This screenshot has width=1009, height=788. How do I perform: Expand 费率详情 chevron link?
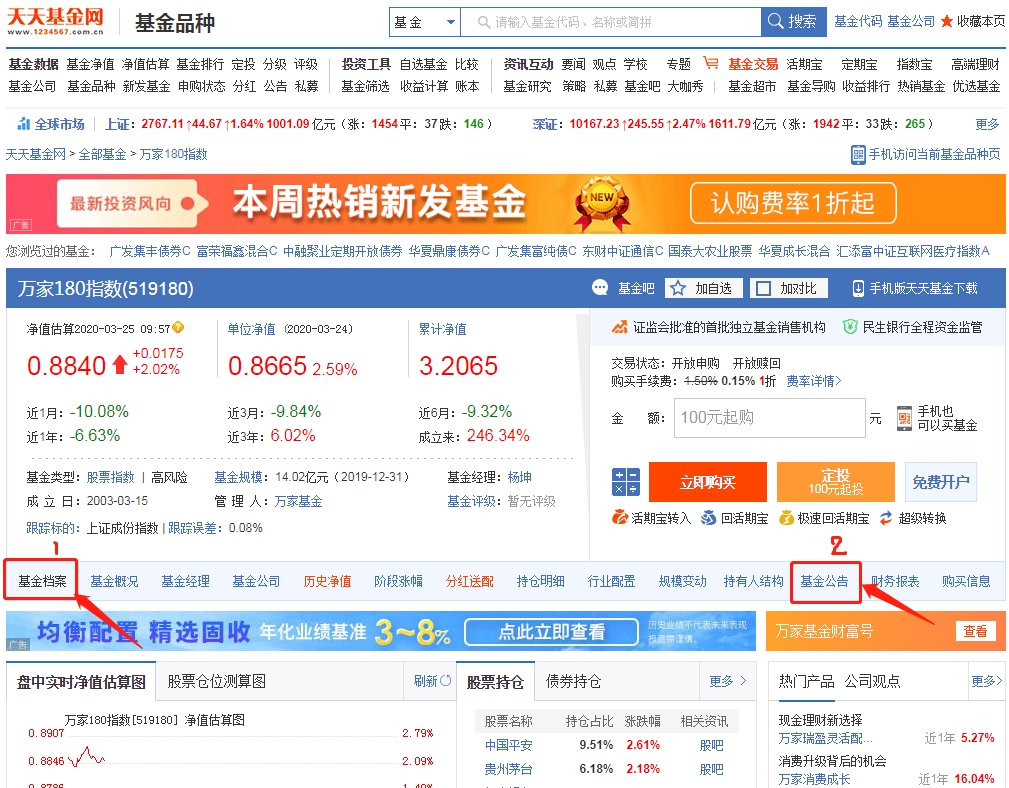(x=813, y=381)
